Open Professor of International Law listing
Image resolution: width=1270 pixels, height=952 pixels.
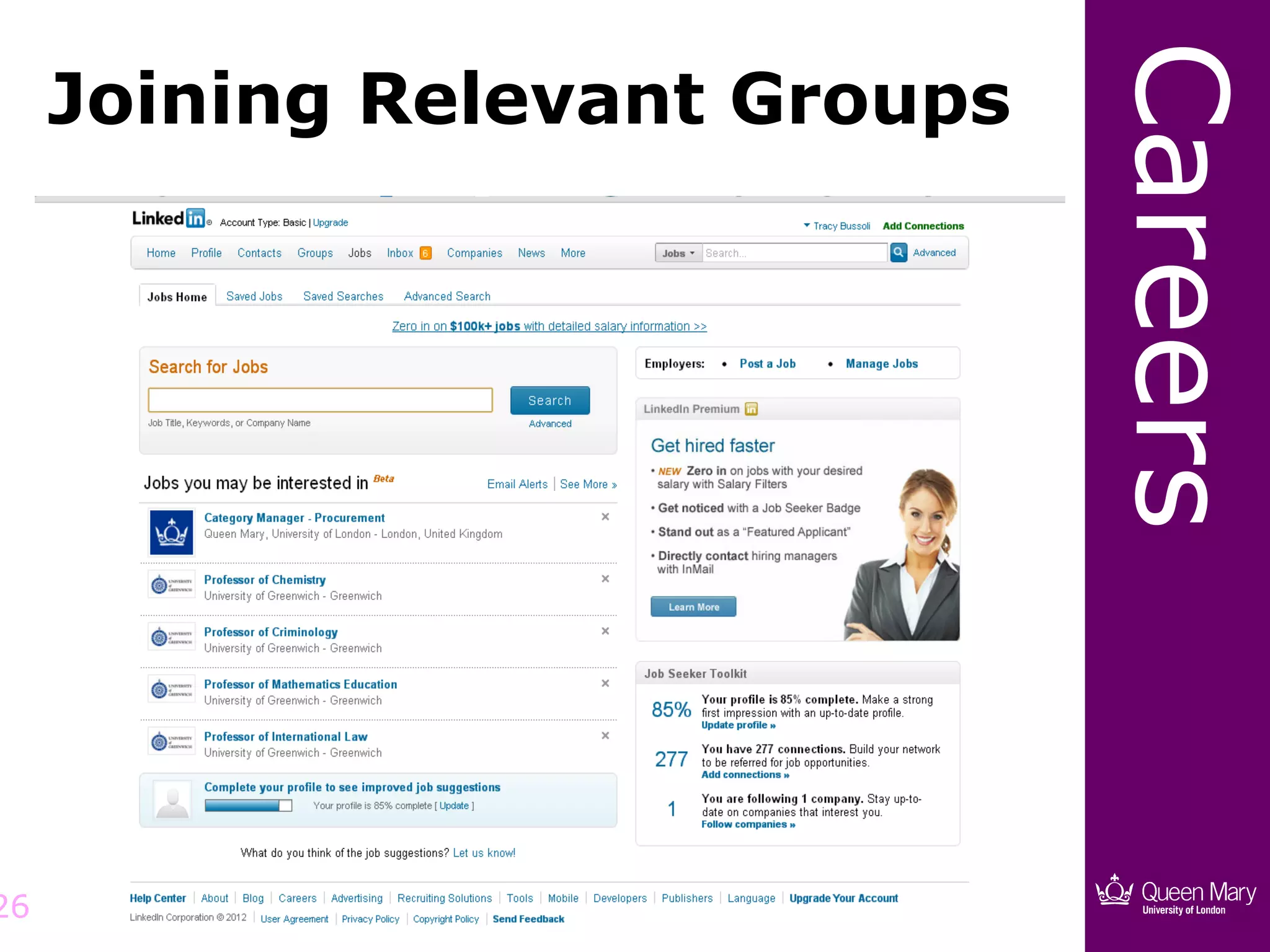(x=286, y=736)
